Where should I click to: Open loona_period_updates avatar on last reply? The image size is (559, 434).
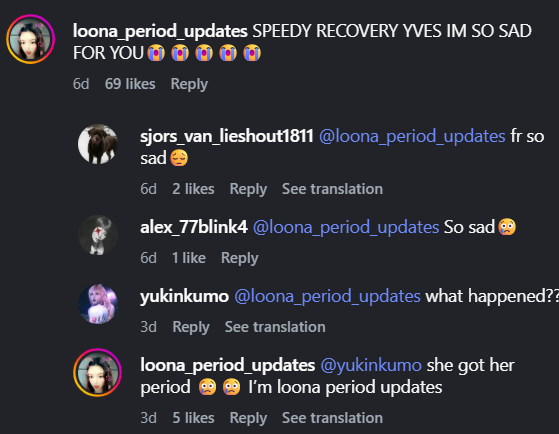coord(98,373)
